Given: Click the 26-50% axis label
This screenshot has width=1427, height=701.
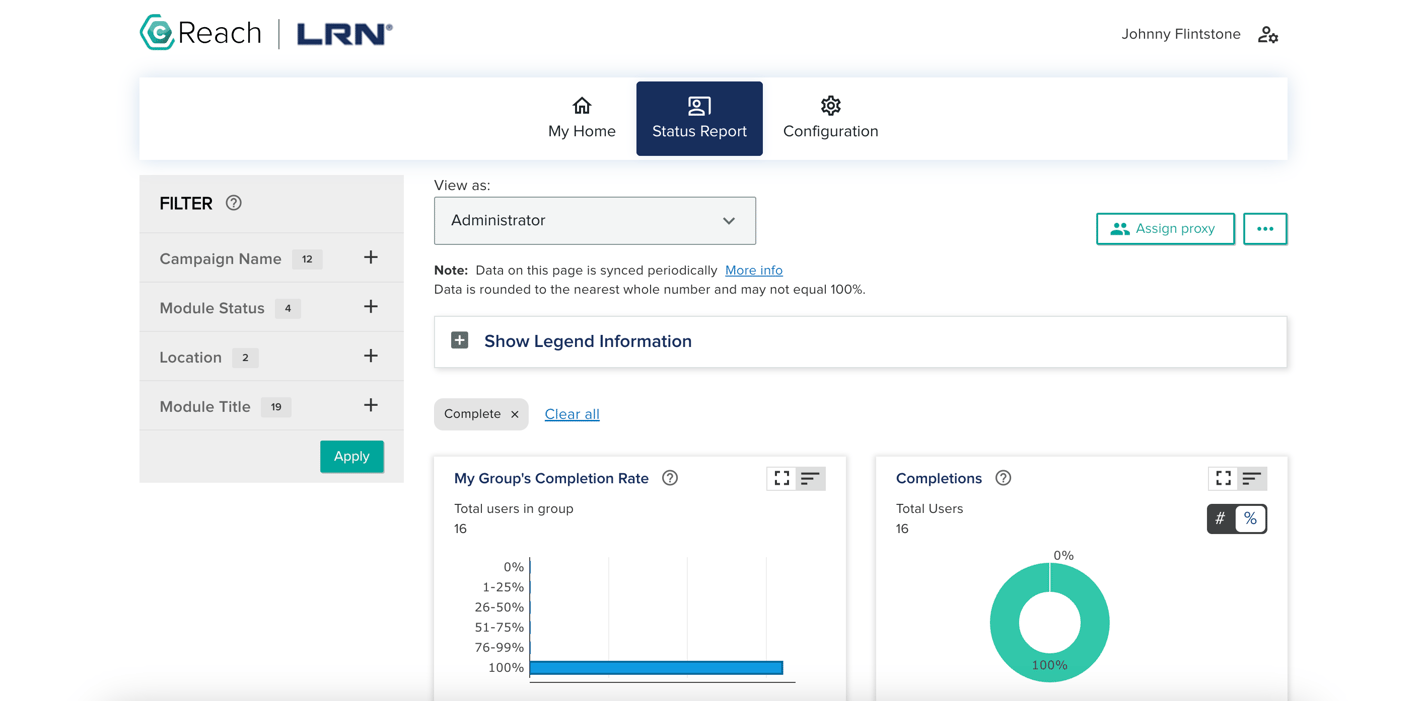Looking at the screenshot, I should click(x=499, y=607).
